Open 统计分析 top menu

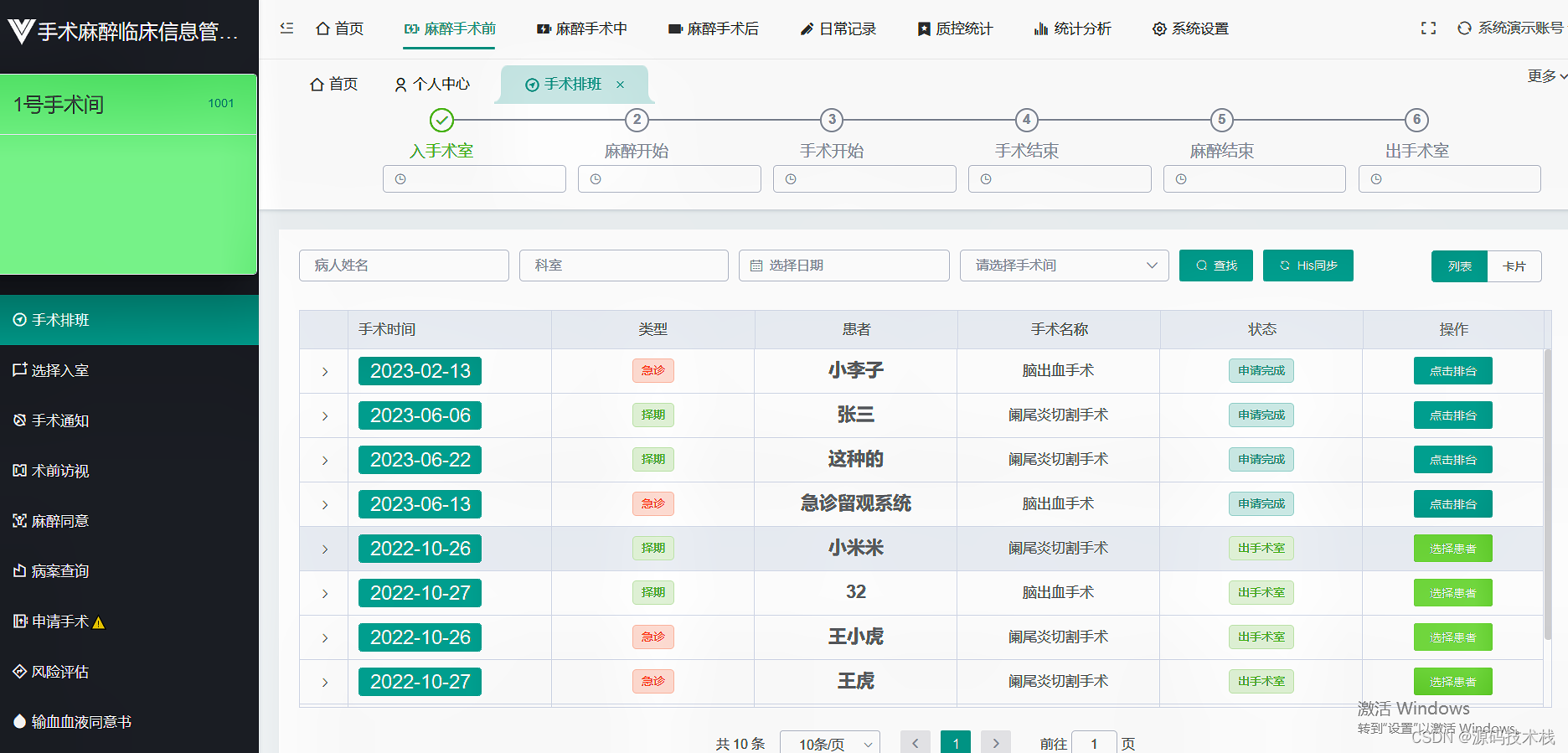click(1073, 28)
